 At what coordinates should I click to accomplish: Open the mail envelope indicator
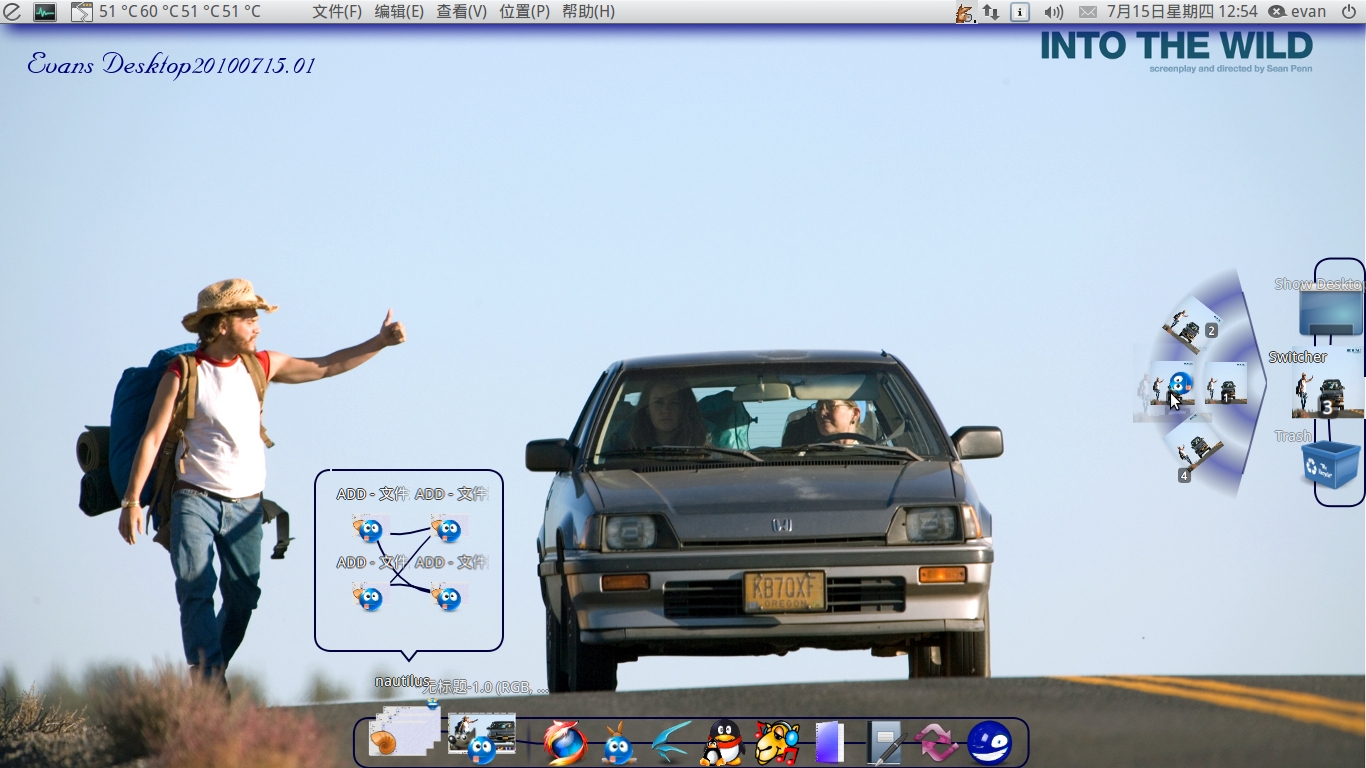tap(1088, 12)
